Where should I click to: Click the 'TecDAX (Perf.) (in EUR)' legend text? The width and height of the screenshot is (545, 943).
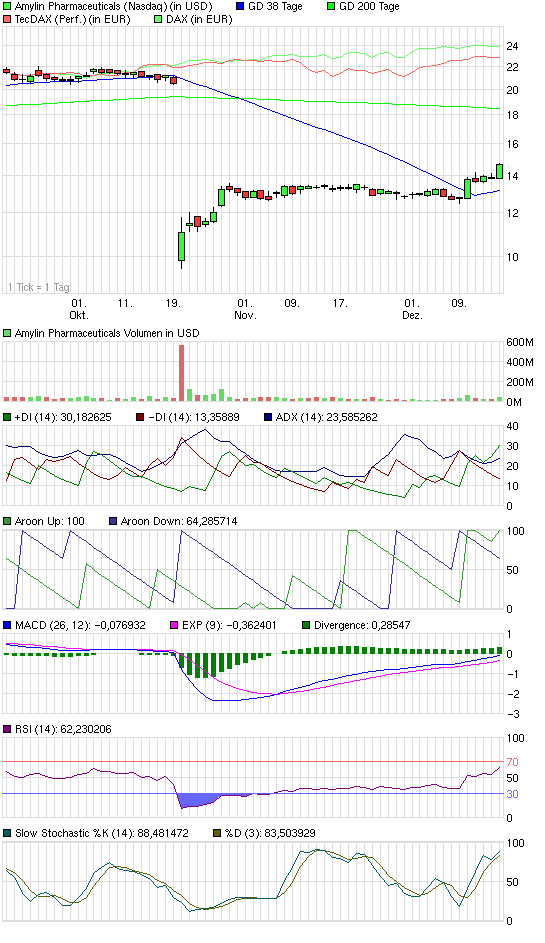point(72,19)
